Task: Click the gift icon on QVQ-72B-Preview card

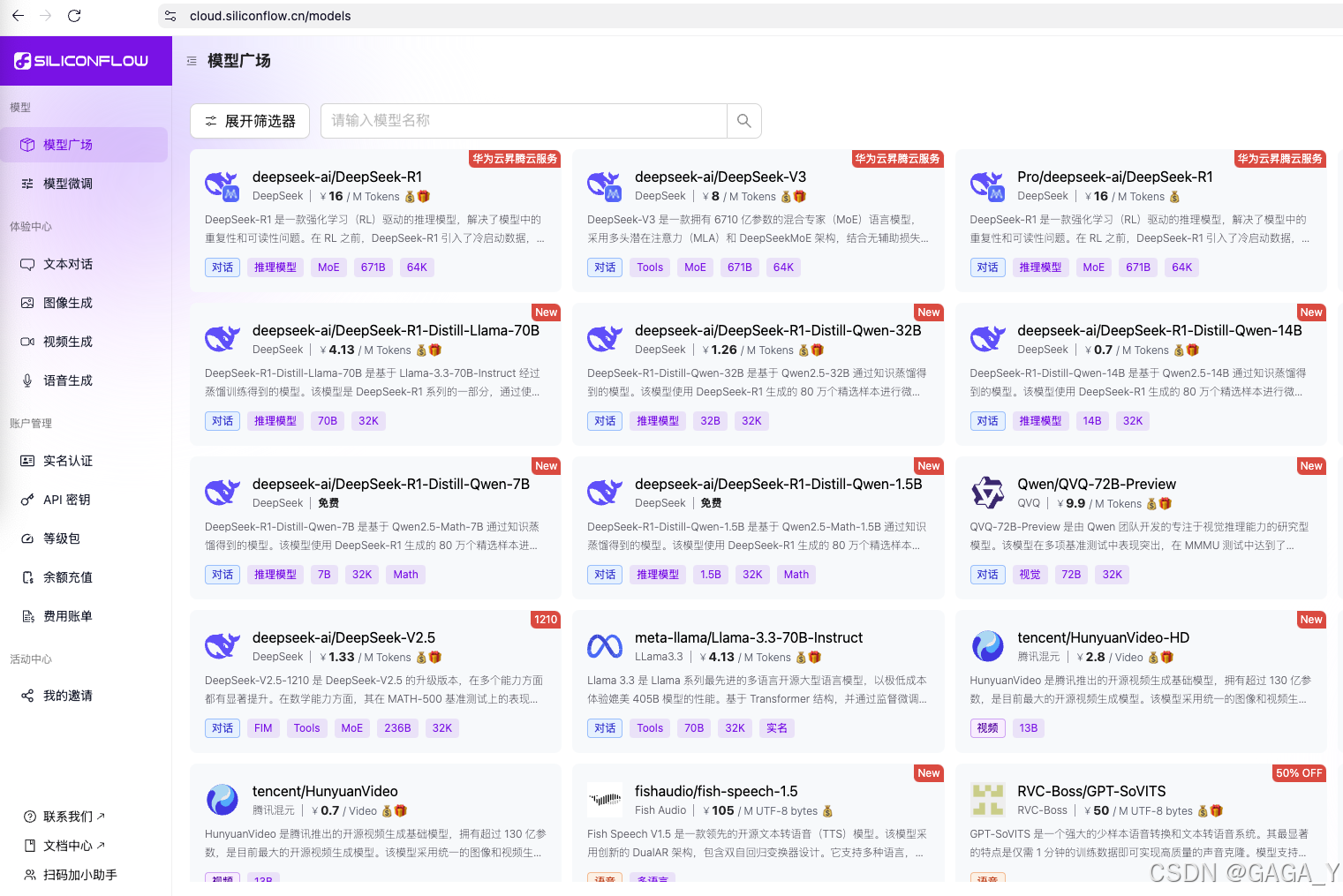Action: 1166,504
